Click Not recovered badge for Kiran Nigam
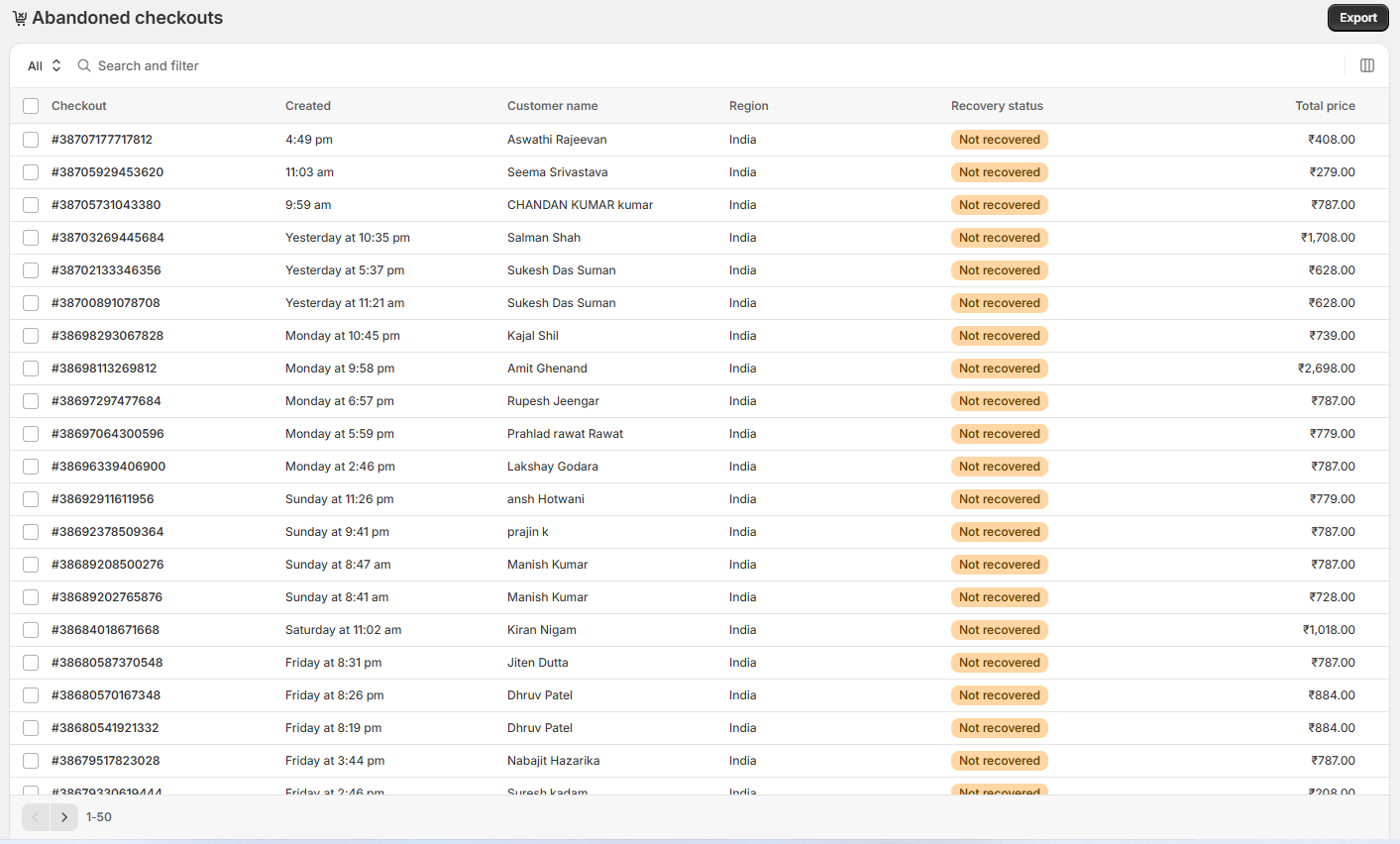Image resolution: width=1400 pixels, height=844 pixels. click(999, 630)
